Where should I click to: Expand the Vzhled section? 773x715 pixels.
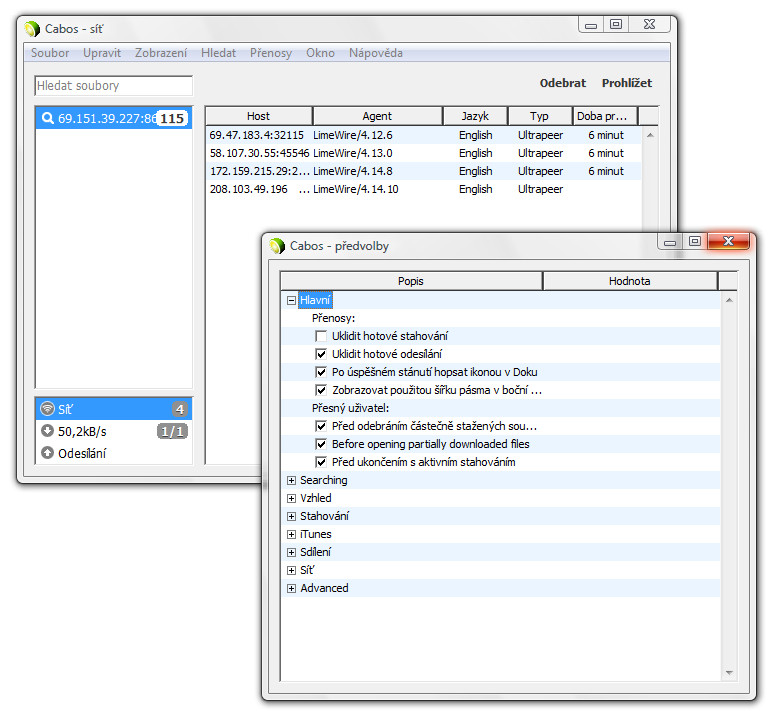[x=291, y=499]
